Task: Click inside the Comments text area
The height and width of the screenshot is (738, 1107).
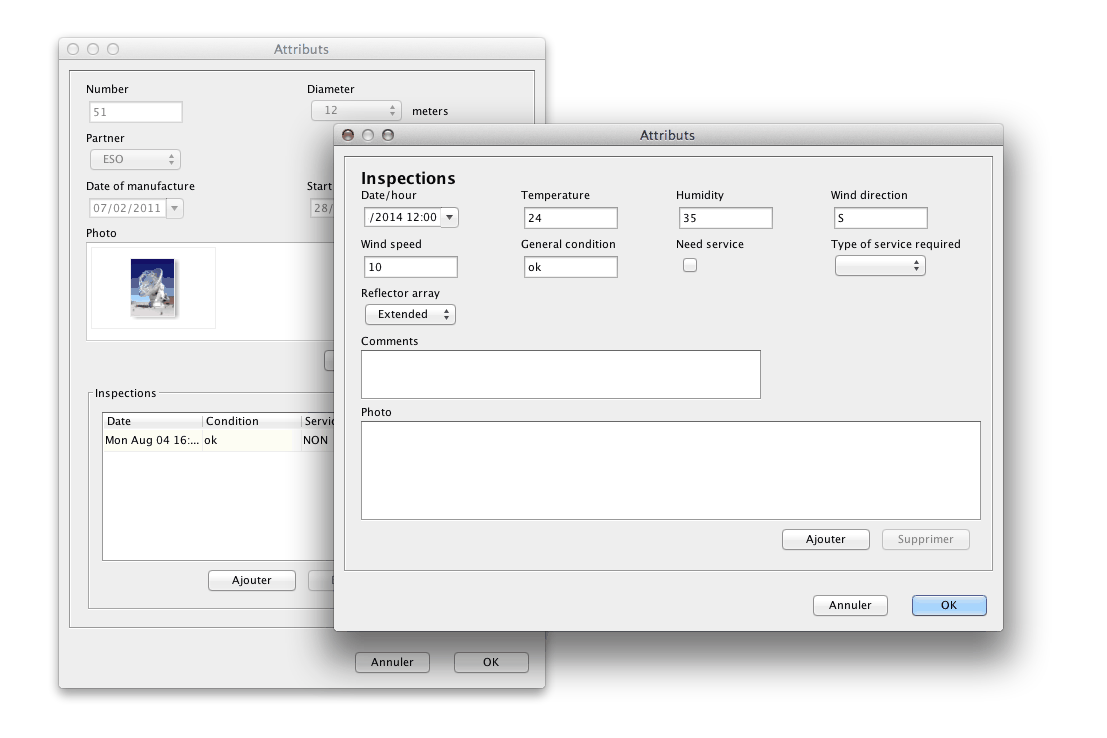Action: pos(560,374)
